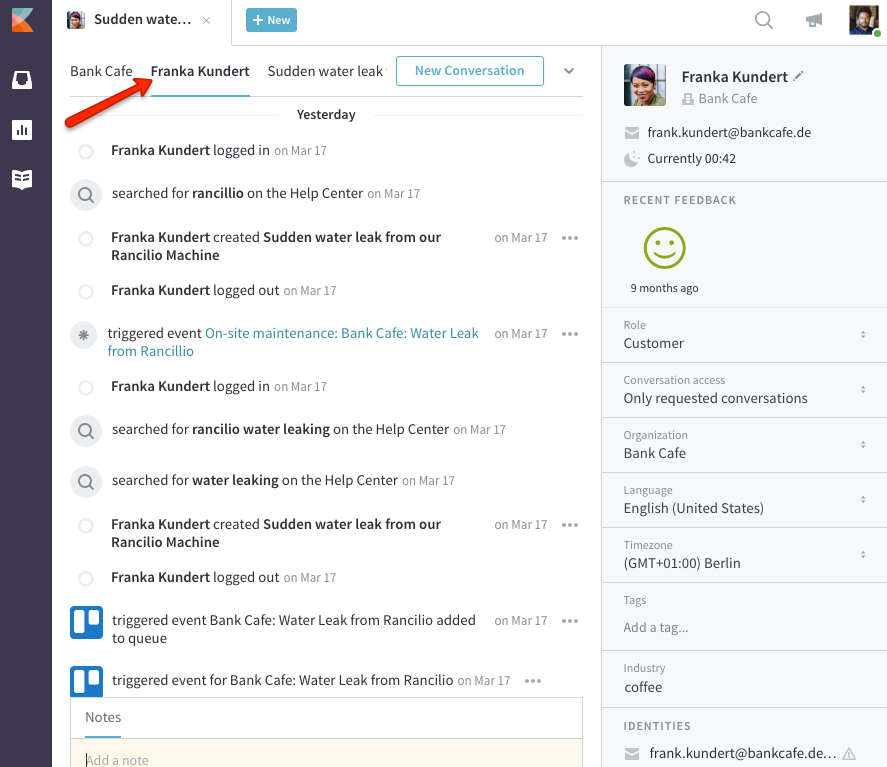Open the Organization dropdown showing Bank Cafe
This screenshot has width=887, height=767.
pos(744,445)
